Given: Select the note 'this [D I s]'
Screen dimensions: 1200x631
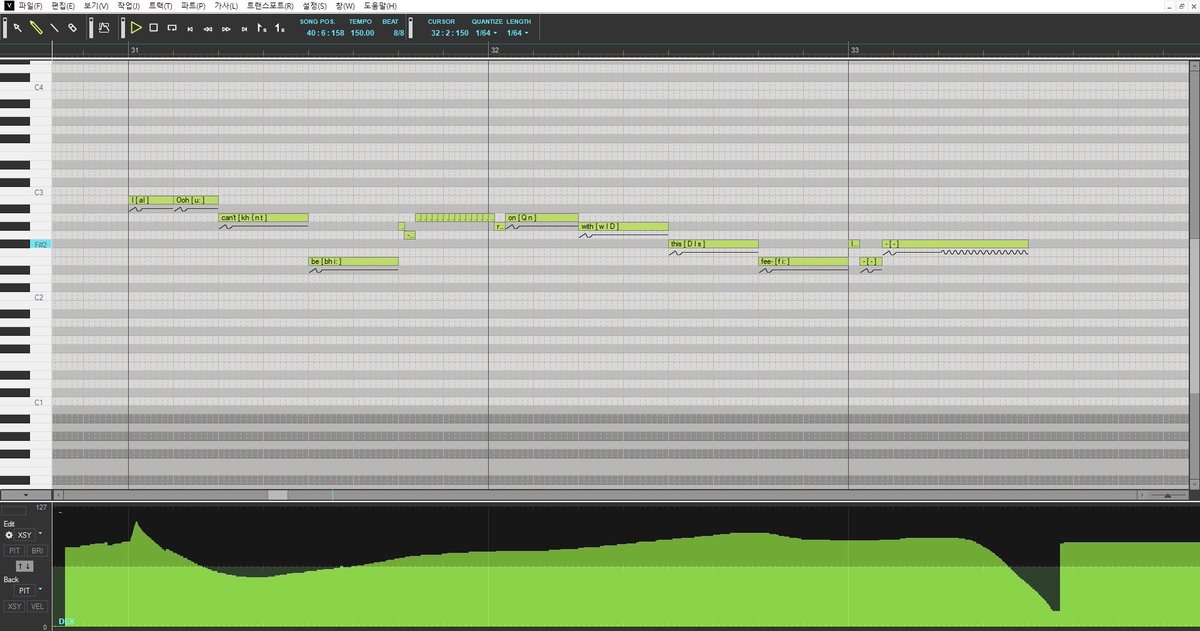Looking at the screenshot, I should (713, 244).
